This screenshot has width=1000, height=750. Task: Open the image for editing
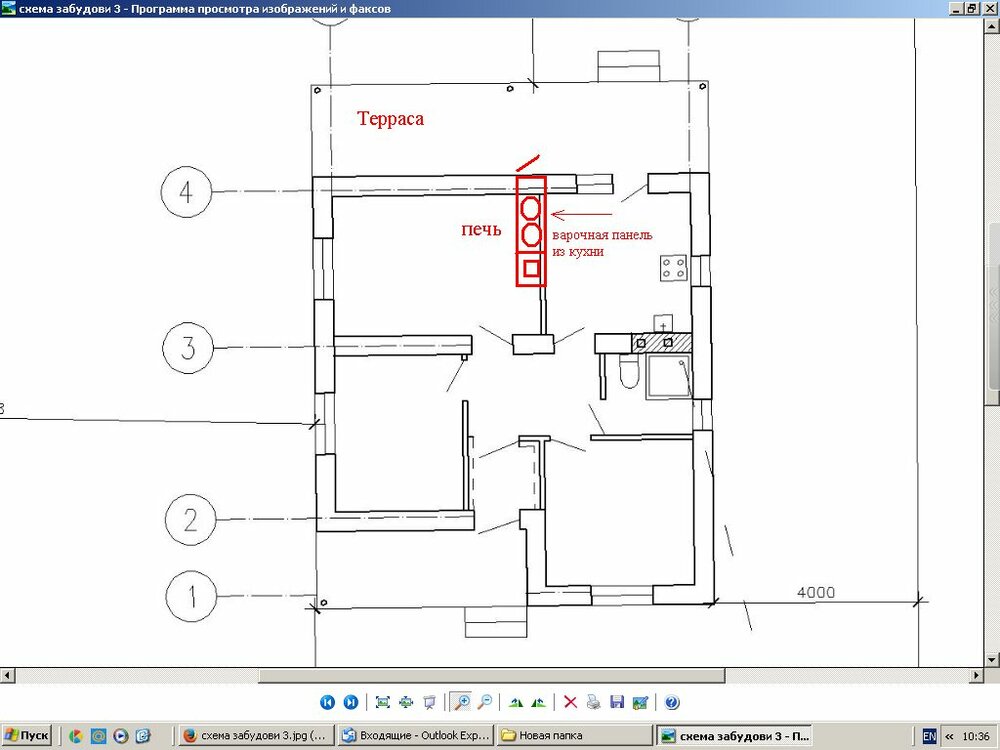[x=640, y=702]
